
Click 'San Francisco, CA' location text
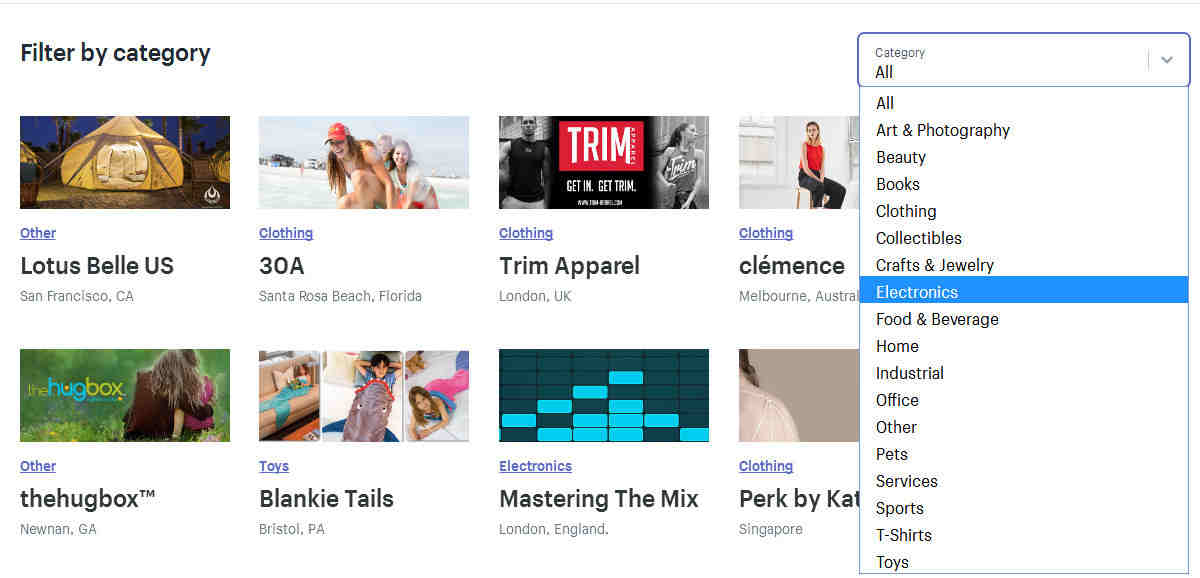click(77, 296)
